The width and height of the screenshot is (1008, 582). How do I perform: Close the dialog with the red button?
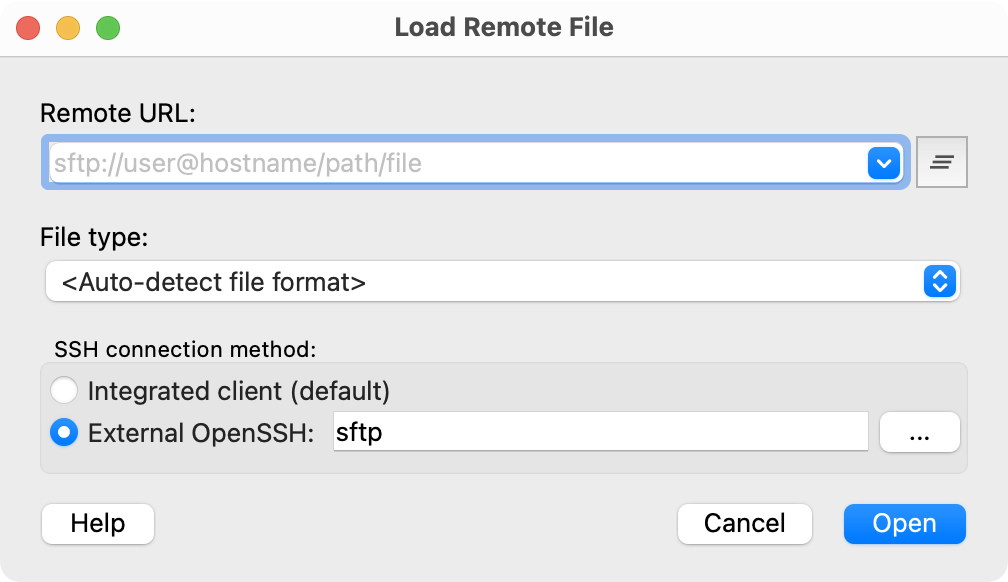coord(28,28)
